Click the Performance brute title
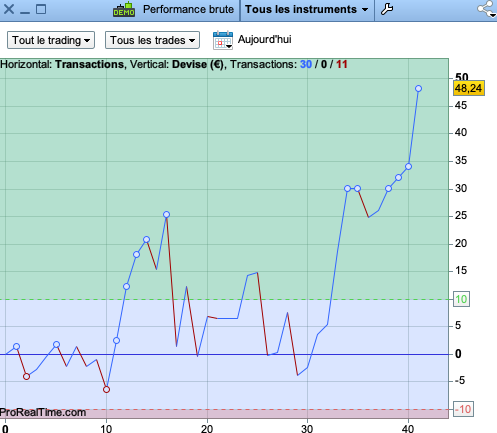The image size is (497, 433). click(x=188, y=9)
